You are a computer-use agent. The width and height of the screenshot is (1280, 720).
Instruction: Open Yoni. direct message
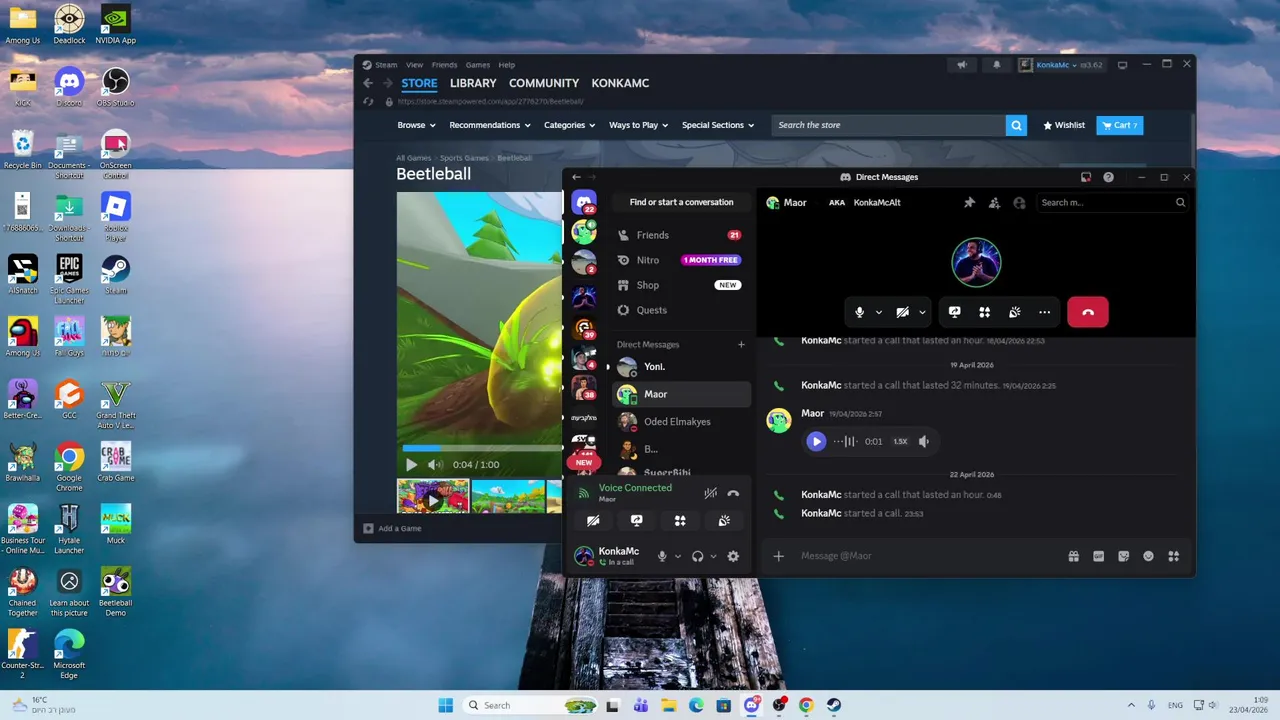point(681,367)
